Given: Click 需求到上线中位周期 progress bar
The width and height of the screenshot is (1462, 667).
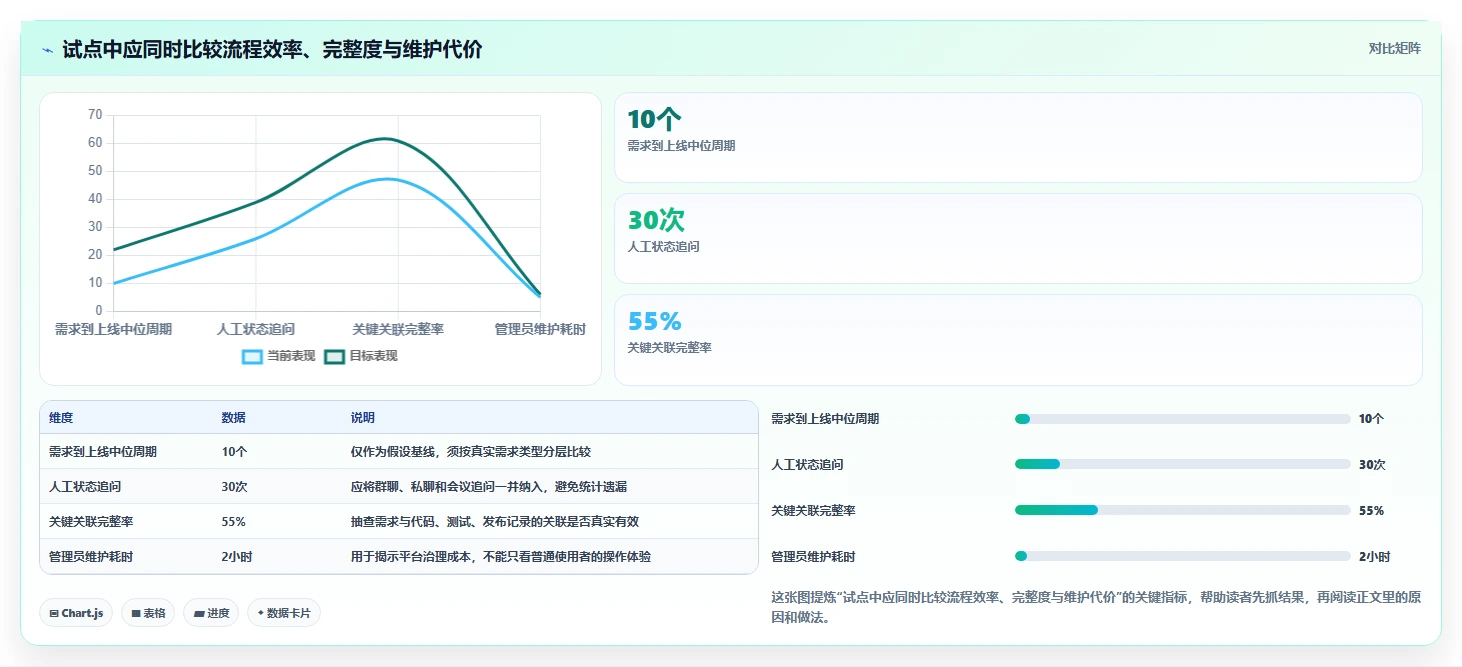Looking at the screenshot, I should [1182, 419].
